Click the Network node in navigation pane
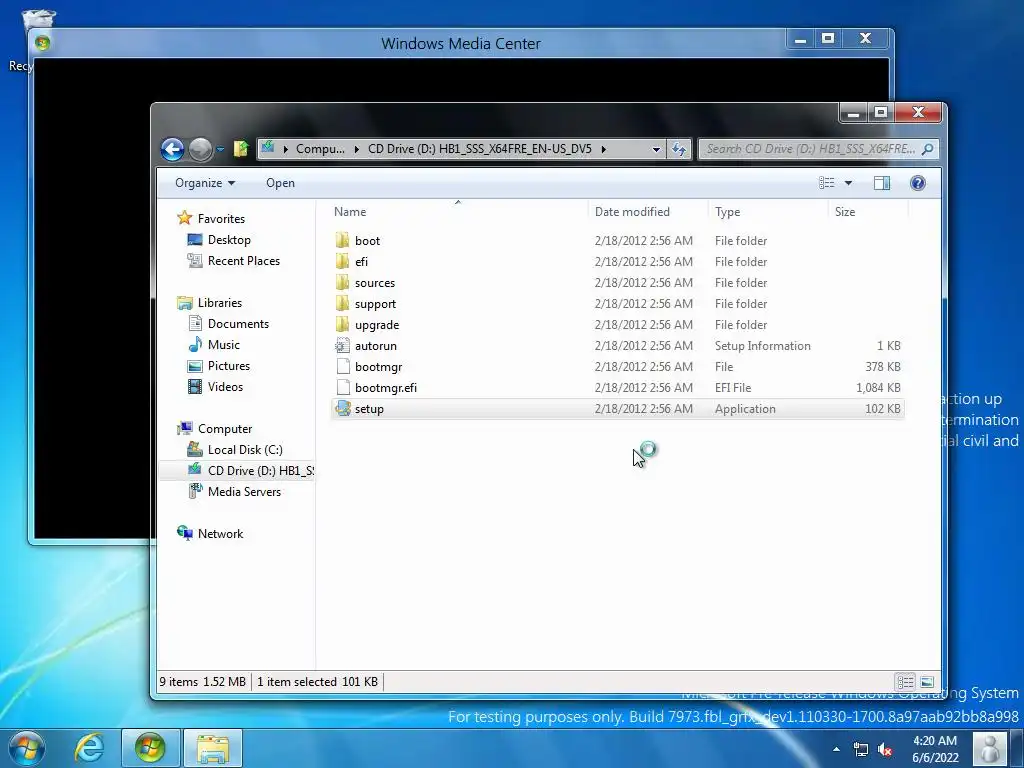Screen dimensions: 1024x768 pyautogui.click(x=220, y=534)
